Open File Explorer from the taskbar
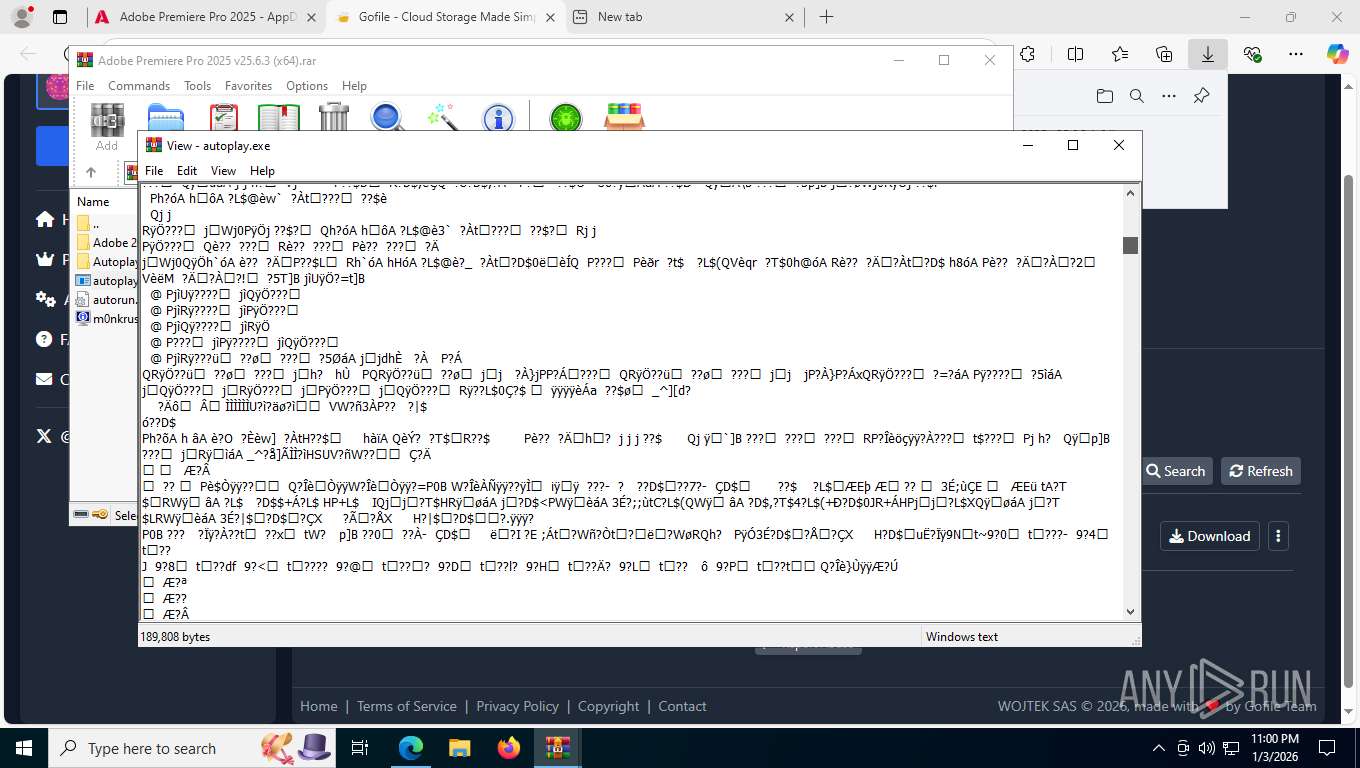The width and height of the screenshot is (1360, 768). coord(459,748)
